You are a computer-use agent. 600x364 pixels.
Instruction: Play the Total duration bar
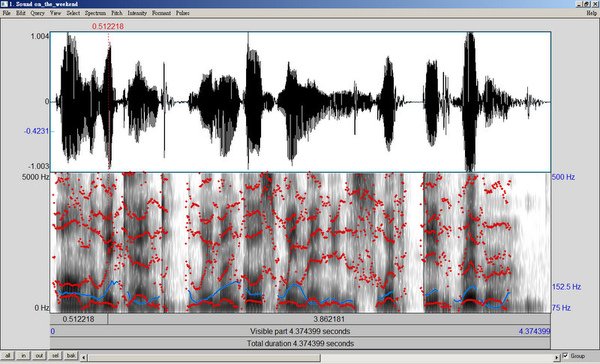click(x=300, y=343)
